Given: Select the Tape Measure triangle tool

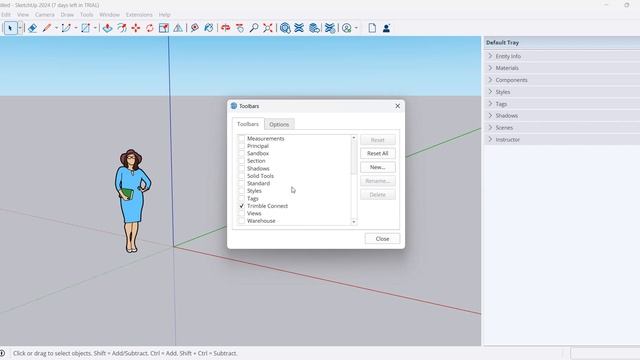Looking at the screenshot, I should tap(178, 28).
